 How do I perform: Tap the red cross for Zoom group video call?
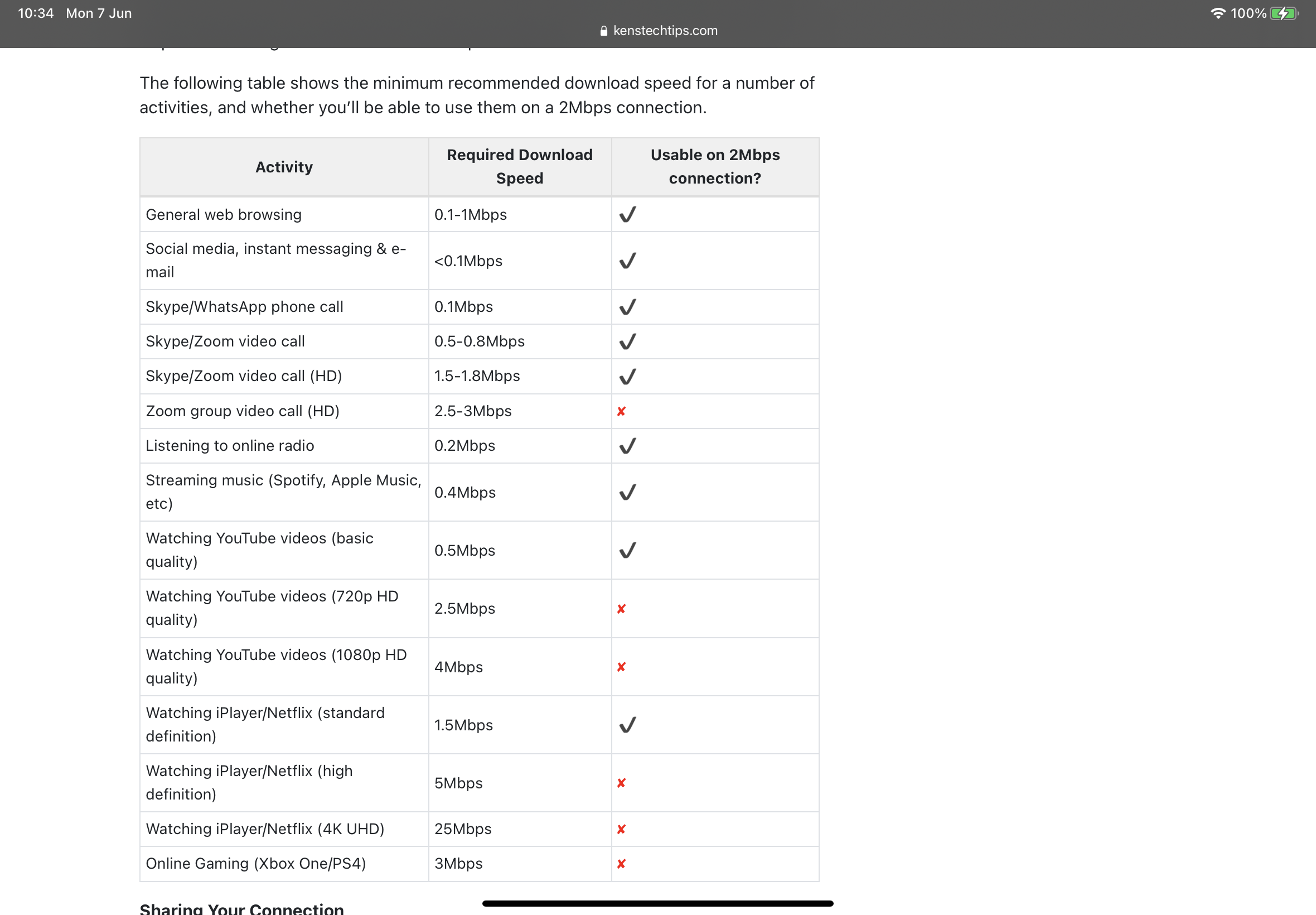coord(621,411)
